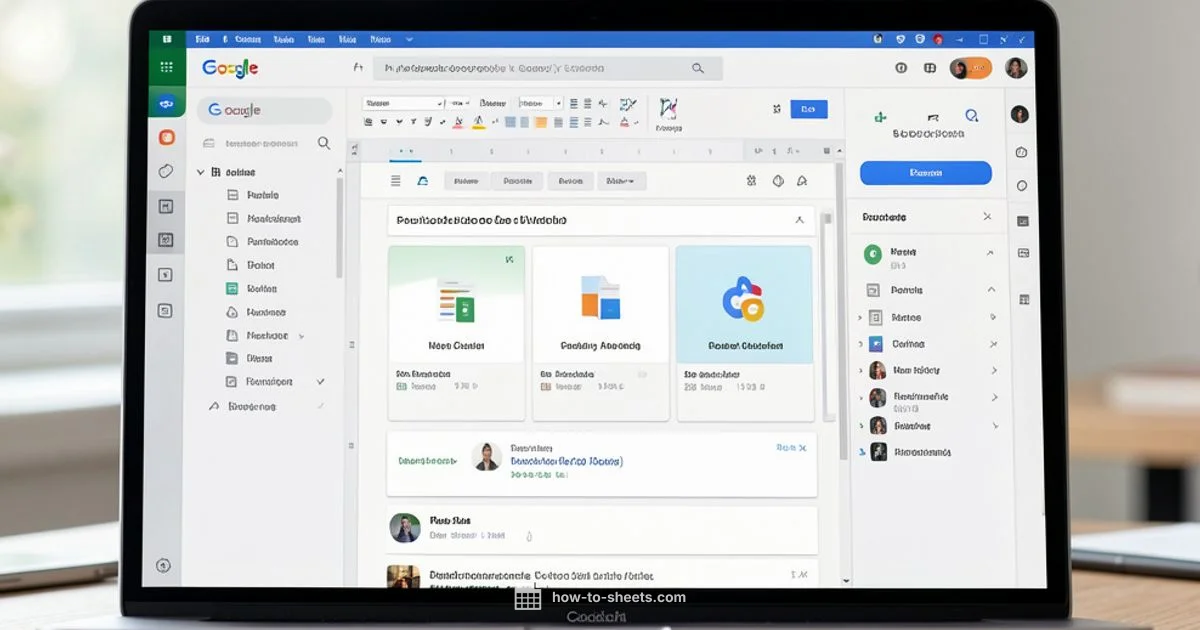
Task: Click the blue magnifier icon in right panel
Action: [x=971, y=117]
